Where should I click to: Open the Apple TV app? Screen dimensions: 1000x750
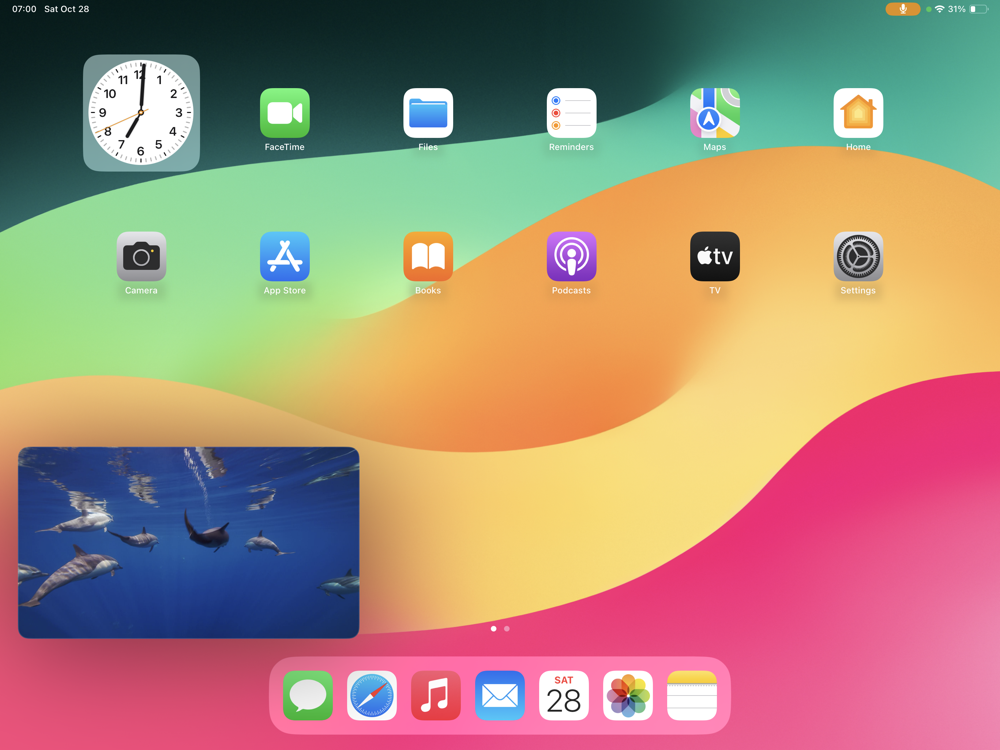click(x=715, y=256)
